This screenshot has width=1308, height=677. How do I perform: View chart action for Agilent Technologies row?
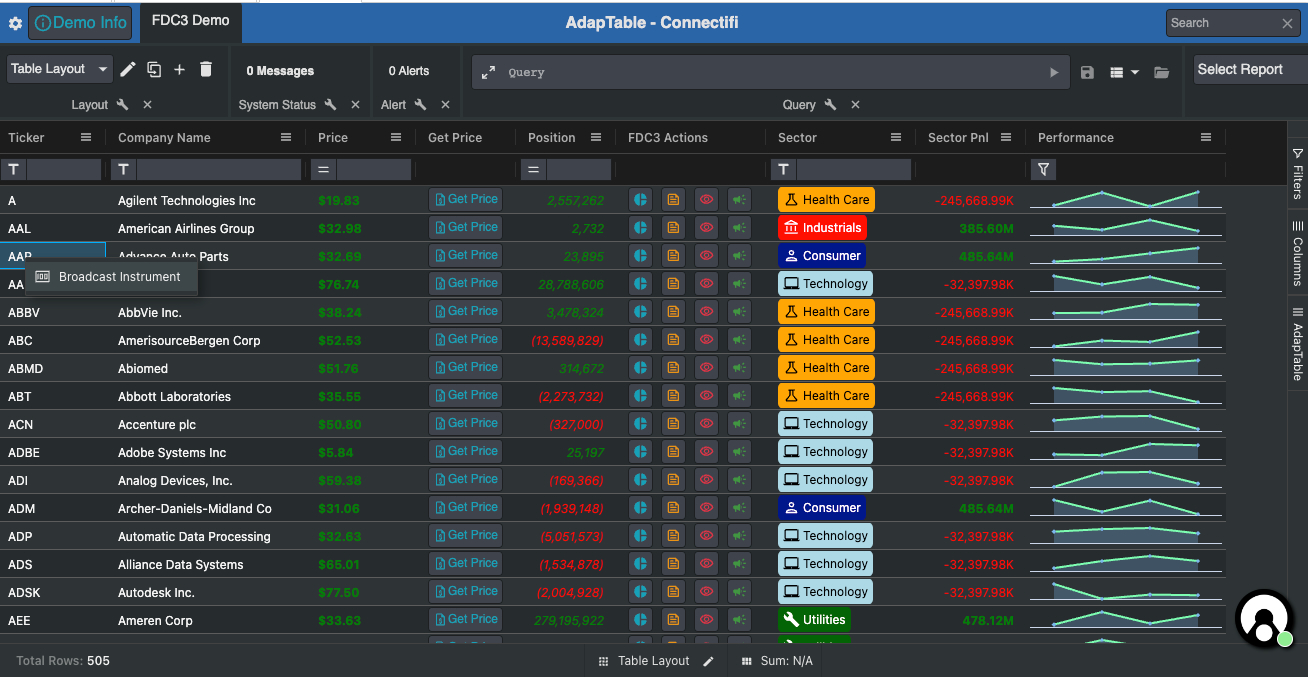(x=640, y=200)
